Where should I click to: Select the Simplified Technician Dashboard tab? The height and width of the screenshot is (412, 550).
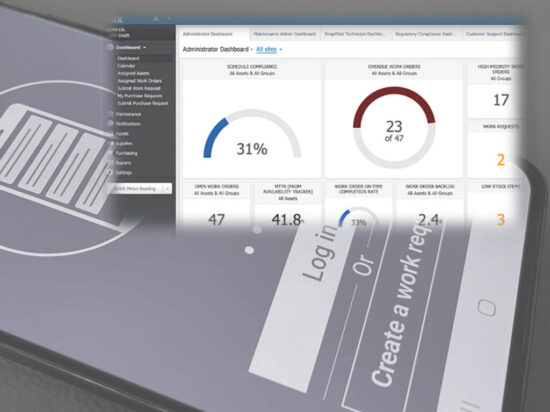(x=355, y=34)
